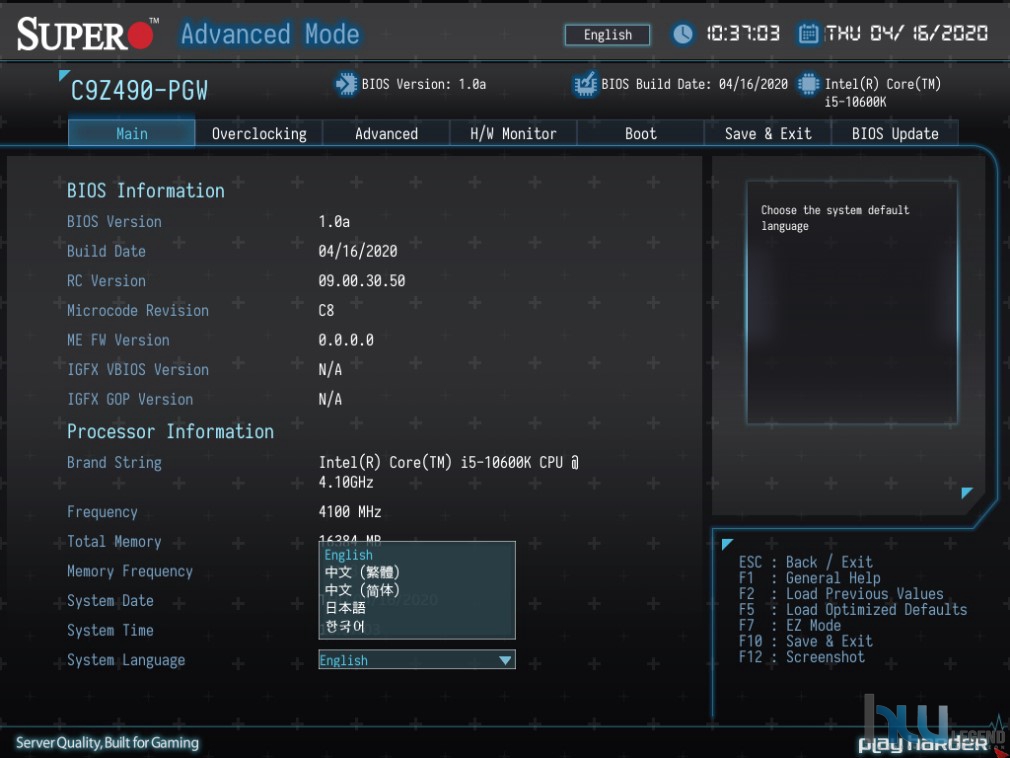Click the header time display 10:37:03
Screen dimensions: 1010x758
pyautogui.click(x=743, y=33)
